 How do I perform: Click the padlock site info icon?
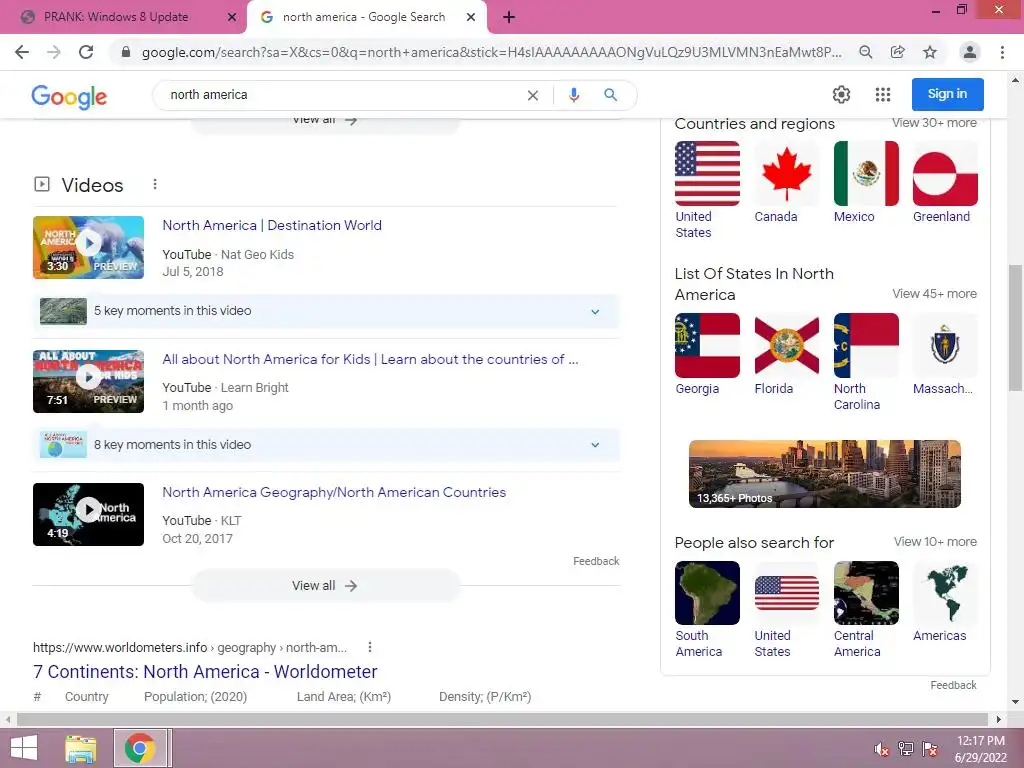coord(126,52)
